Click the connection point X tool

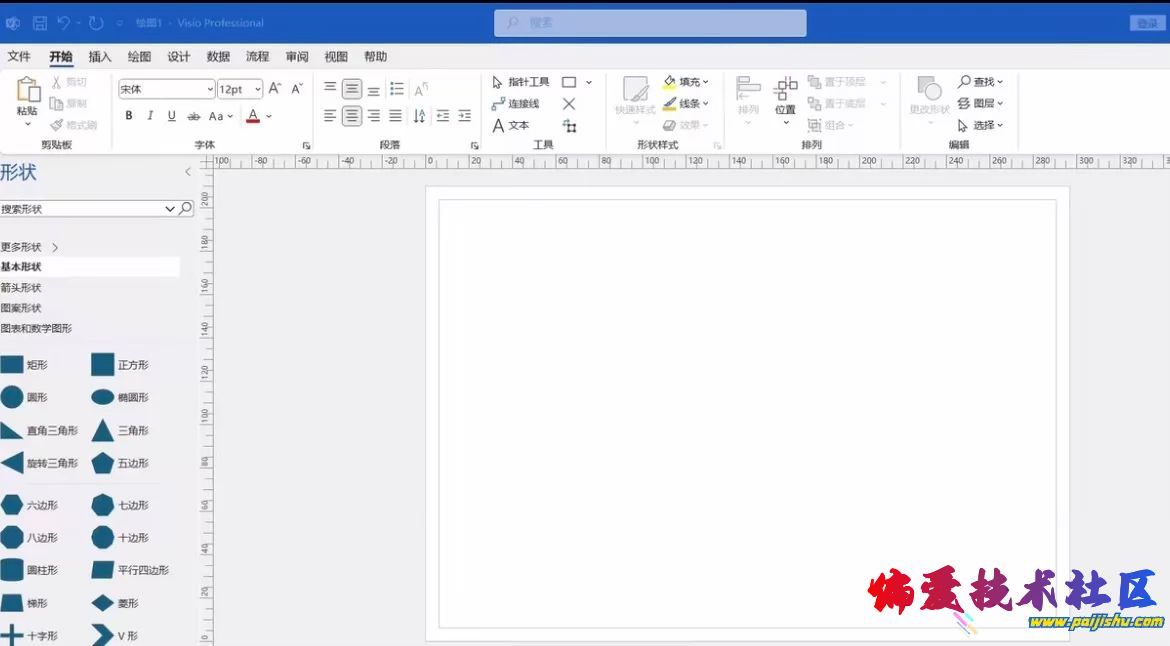click(x=569, y=104)
